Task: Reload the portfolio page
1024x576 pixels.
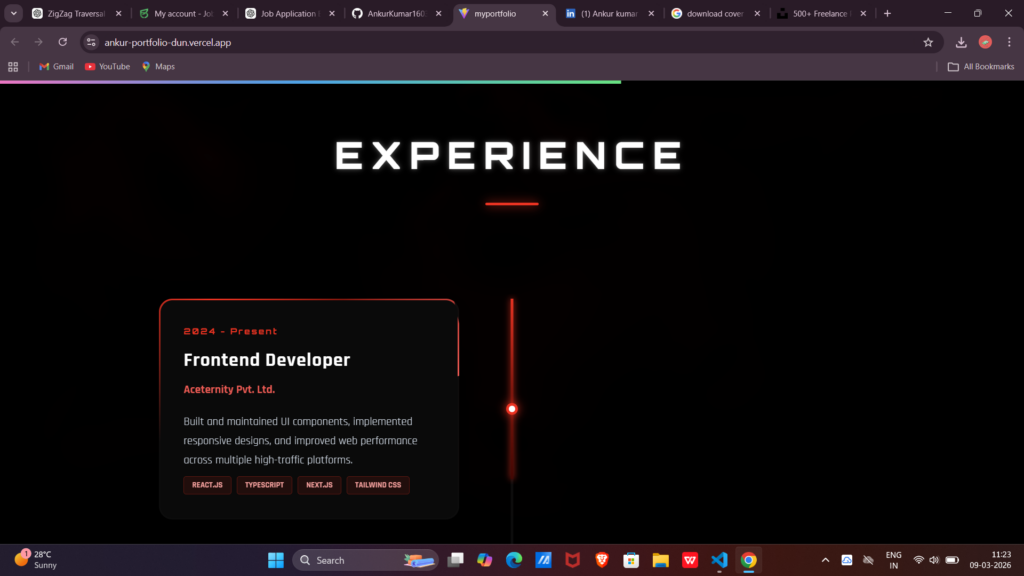Action: tap(63, 42)
